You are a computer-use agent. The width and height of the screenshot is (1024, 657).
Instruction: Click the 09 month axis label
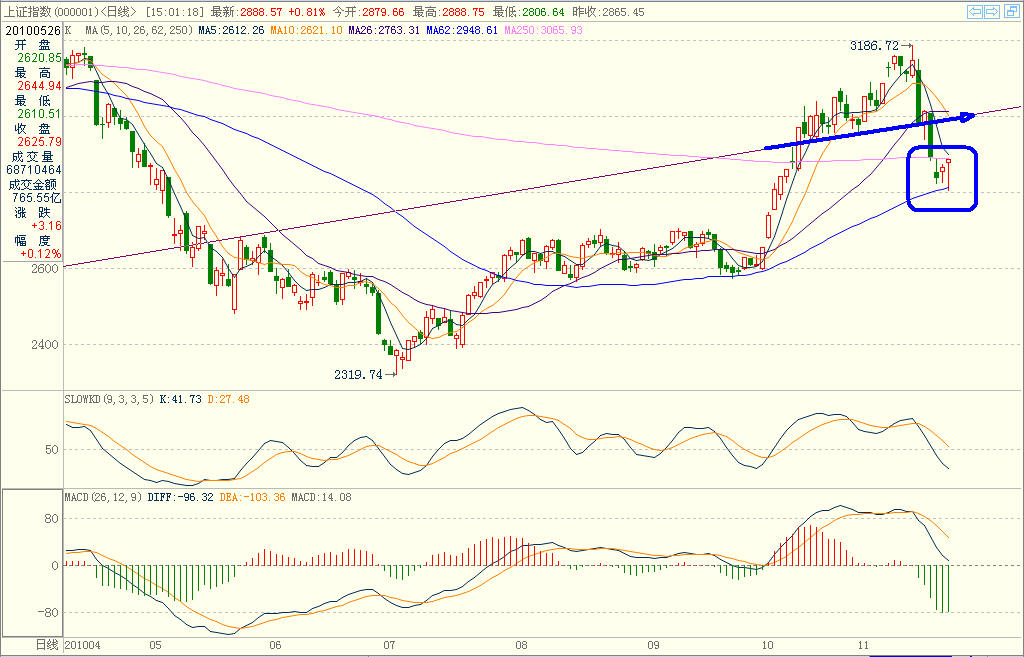[653, 646]
